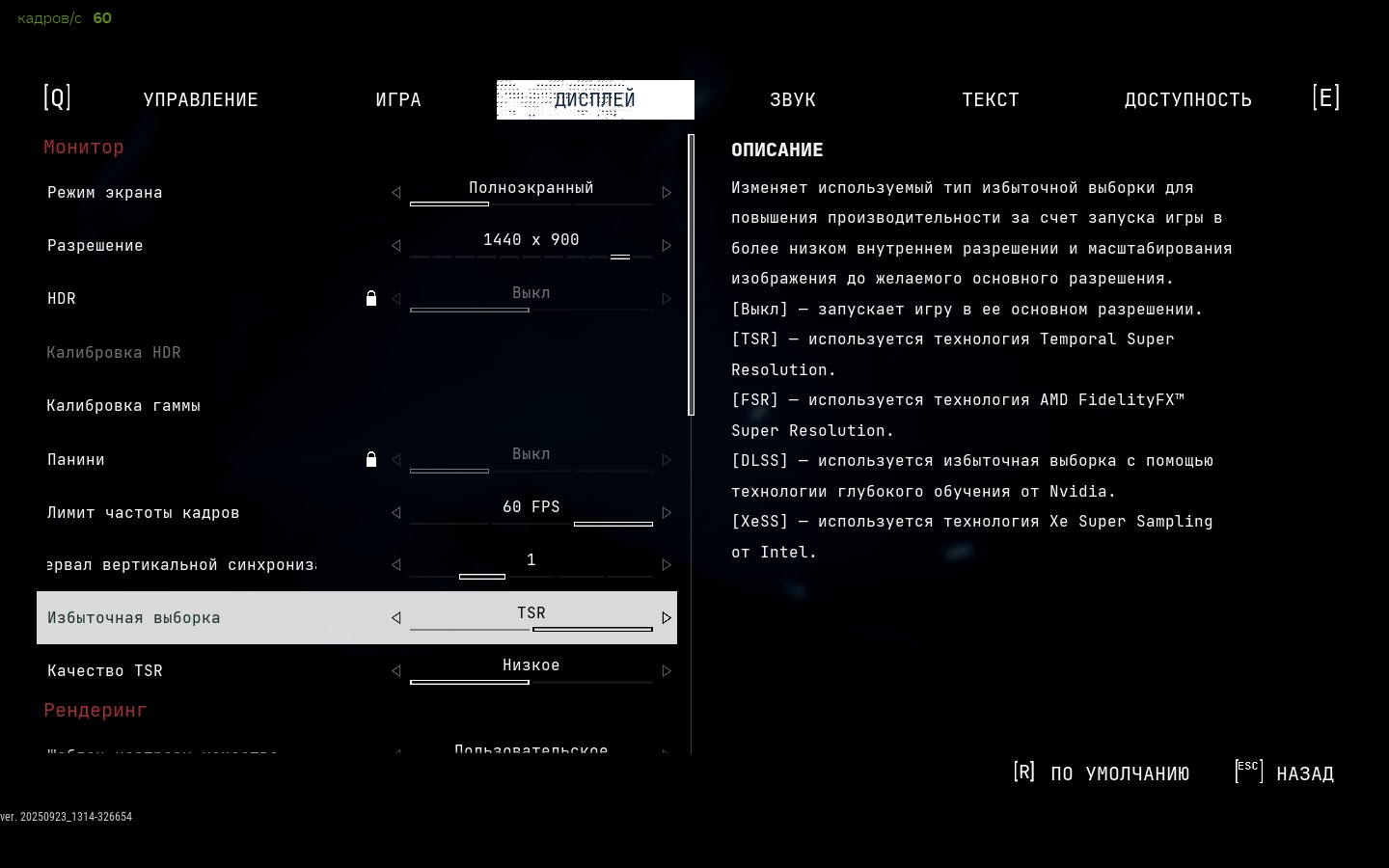
Task: Click the Полноэкранный value
Action: coord(531,188)
